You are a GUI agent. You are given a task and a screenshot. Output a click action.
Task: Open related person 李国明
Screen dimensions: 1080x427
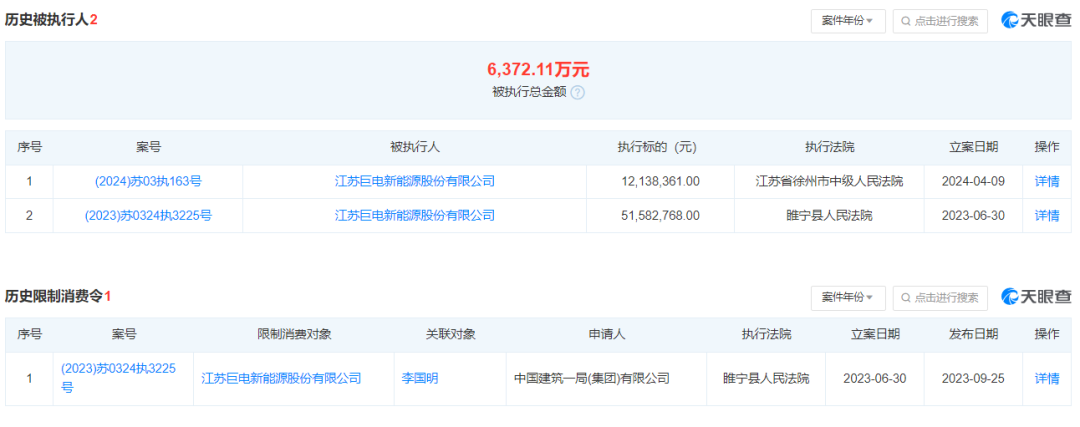tap(419, 378)
